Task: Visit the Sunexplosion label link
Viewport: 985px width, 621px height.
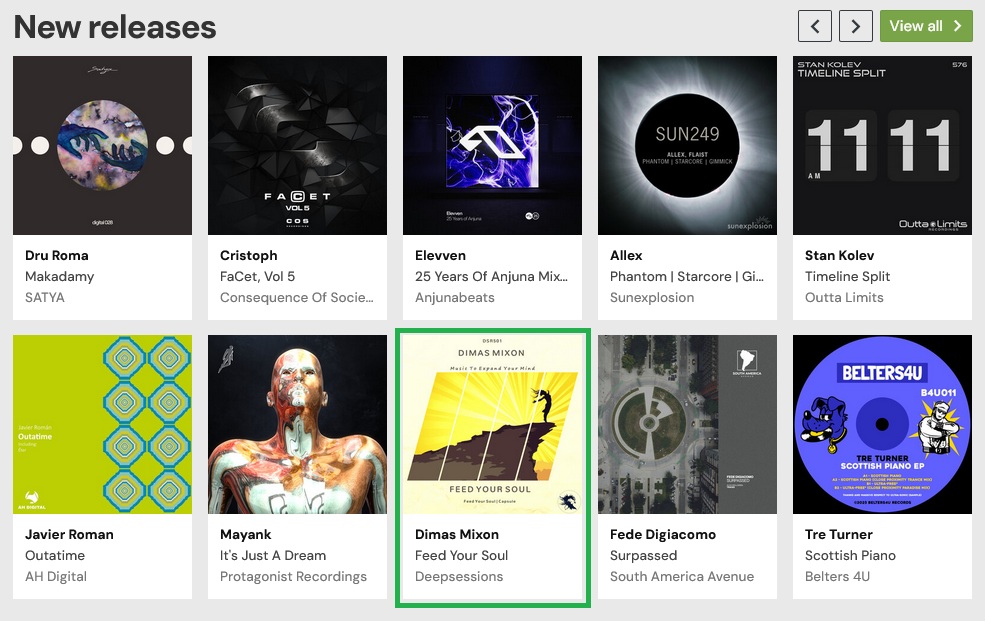Action: click(x=652, y=298)
